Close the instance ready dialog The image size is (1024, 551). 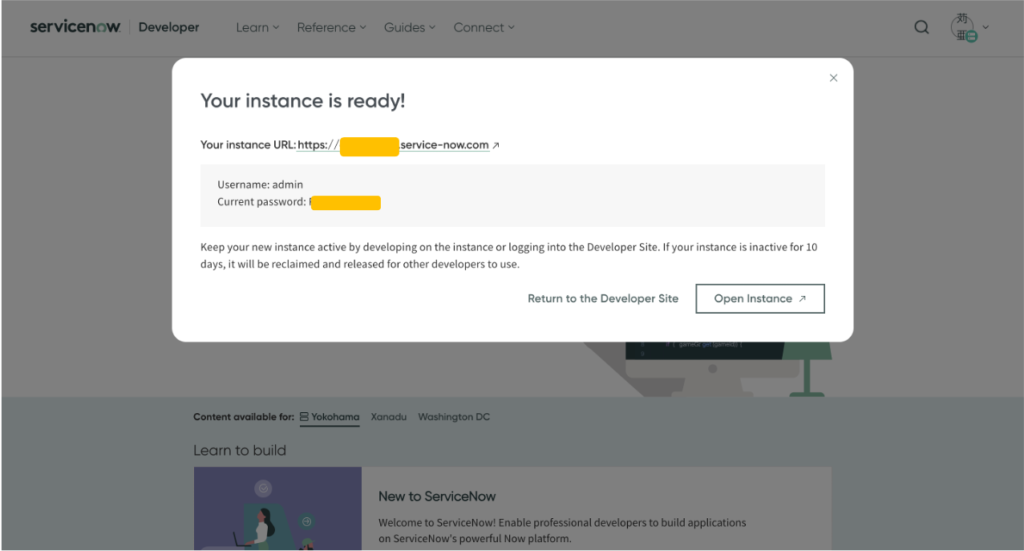point(833,78)
